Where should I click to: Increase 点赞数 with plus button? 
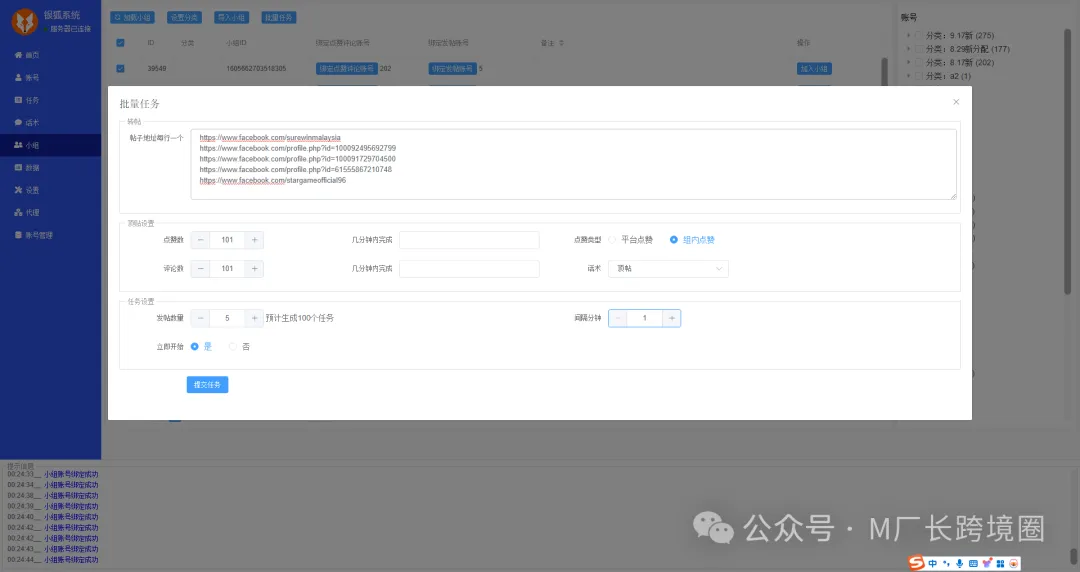coord(254,240)
